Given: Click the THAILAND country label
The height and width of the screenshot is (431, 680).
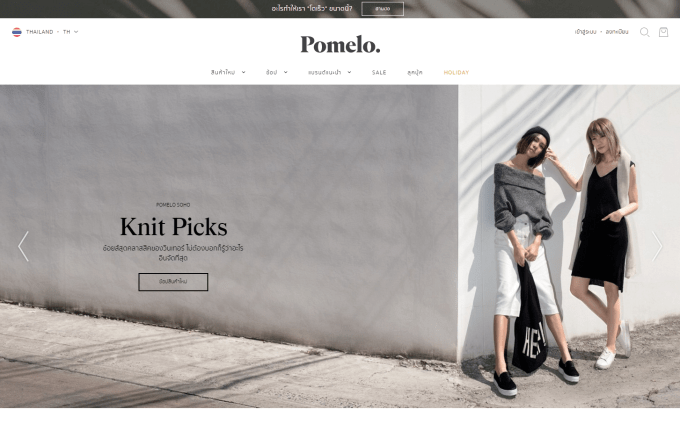Looking at the screenshot, I should pos(39,32).
